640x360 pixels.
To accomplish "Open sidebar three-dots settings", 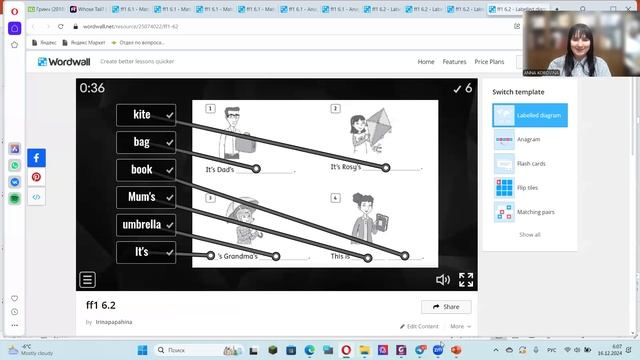I will pos(15,325).
